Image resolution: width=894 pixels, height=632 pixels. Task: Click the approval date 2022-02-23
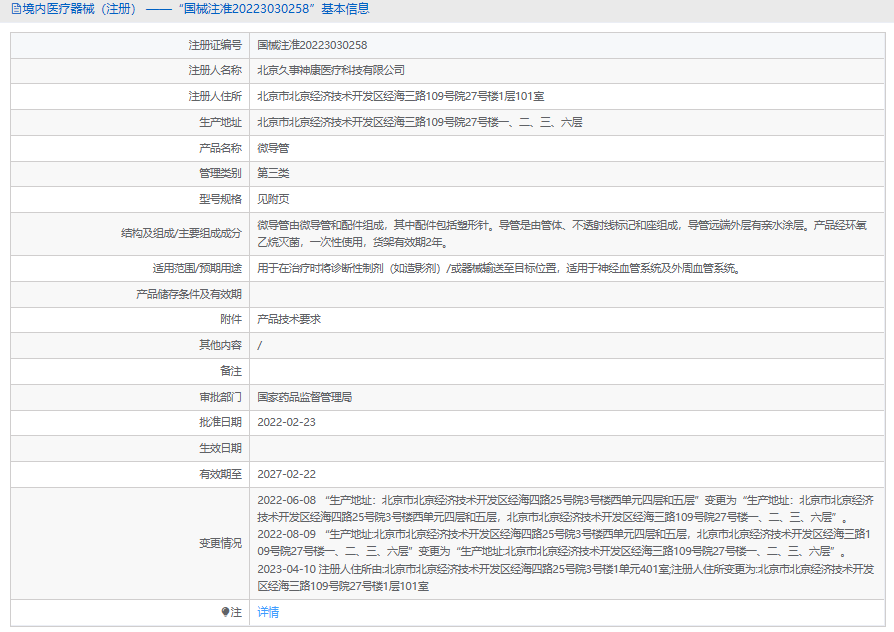coord(286,422)
